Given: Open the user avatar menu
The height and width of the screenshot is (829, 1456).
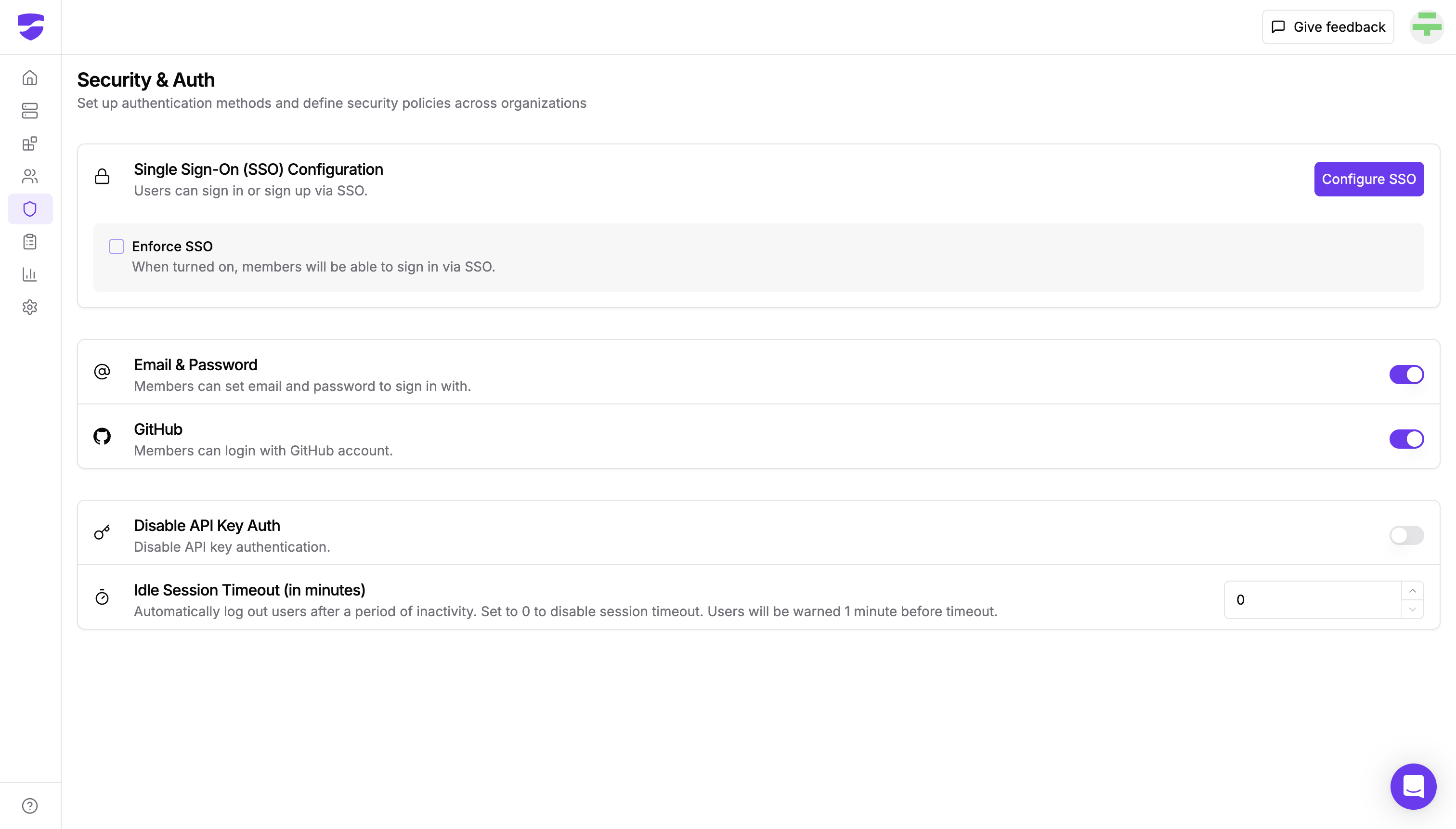Looking at the screenshot, I should point(1427,27).
